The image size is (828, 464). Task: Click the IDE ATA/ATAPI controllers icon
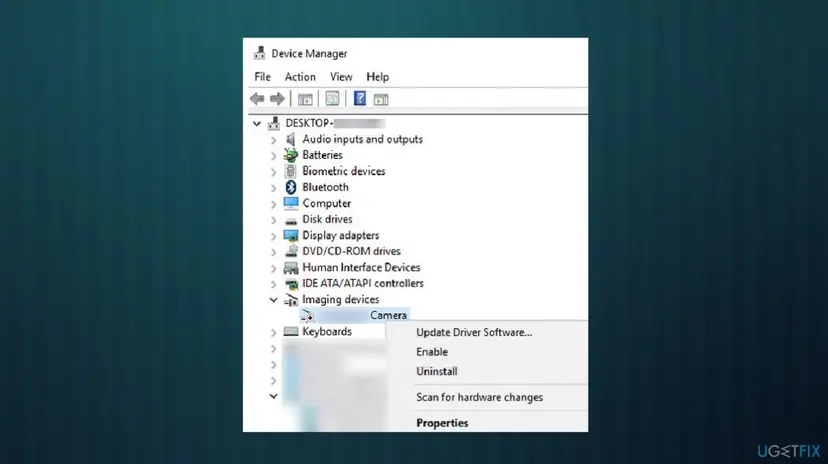click(x=290, y=283)
